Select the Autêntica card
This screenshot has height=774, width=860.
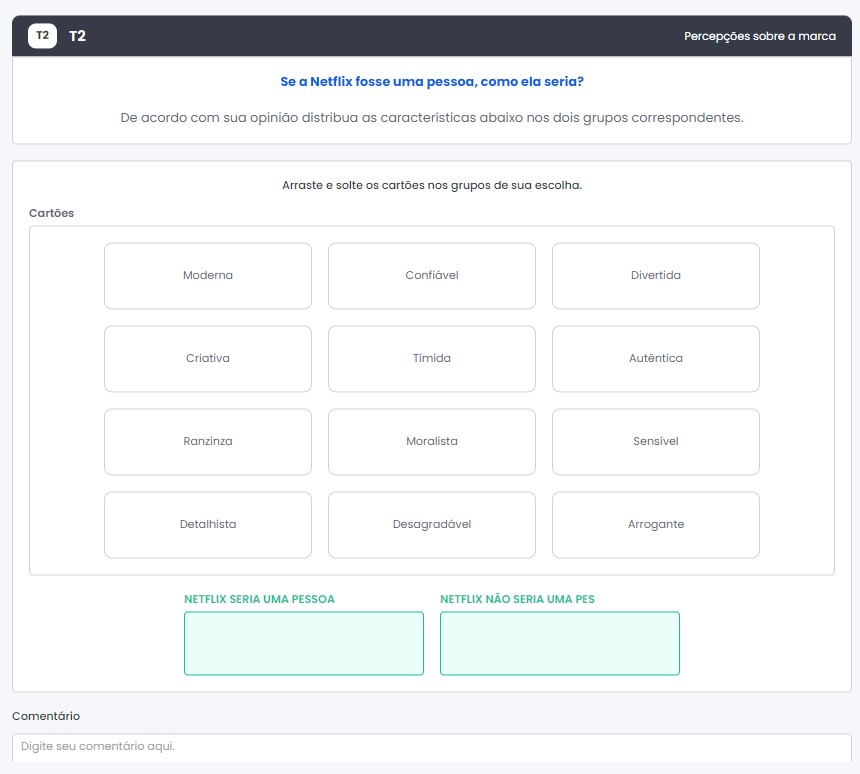[x=655, y=359]
